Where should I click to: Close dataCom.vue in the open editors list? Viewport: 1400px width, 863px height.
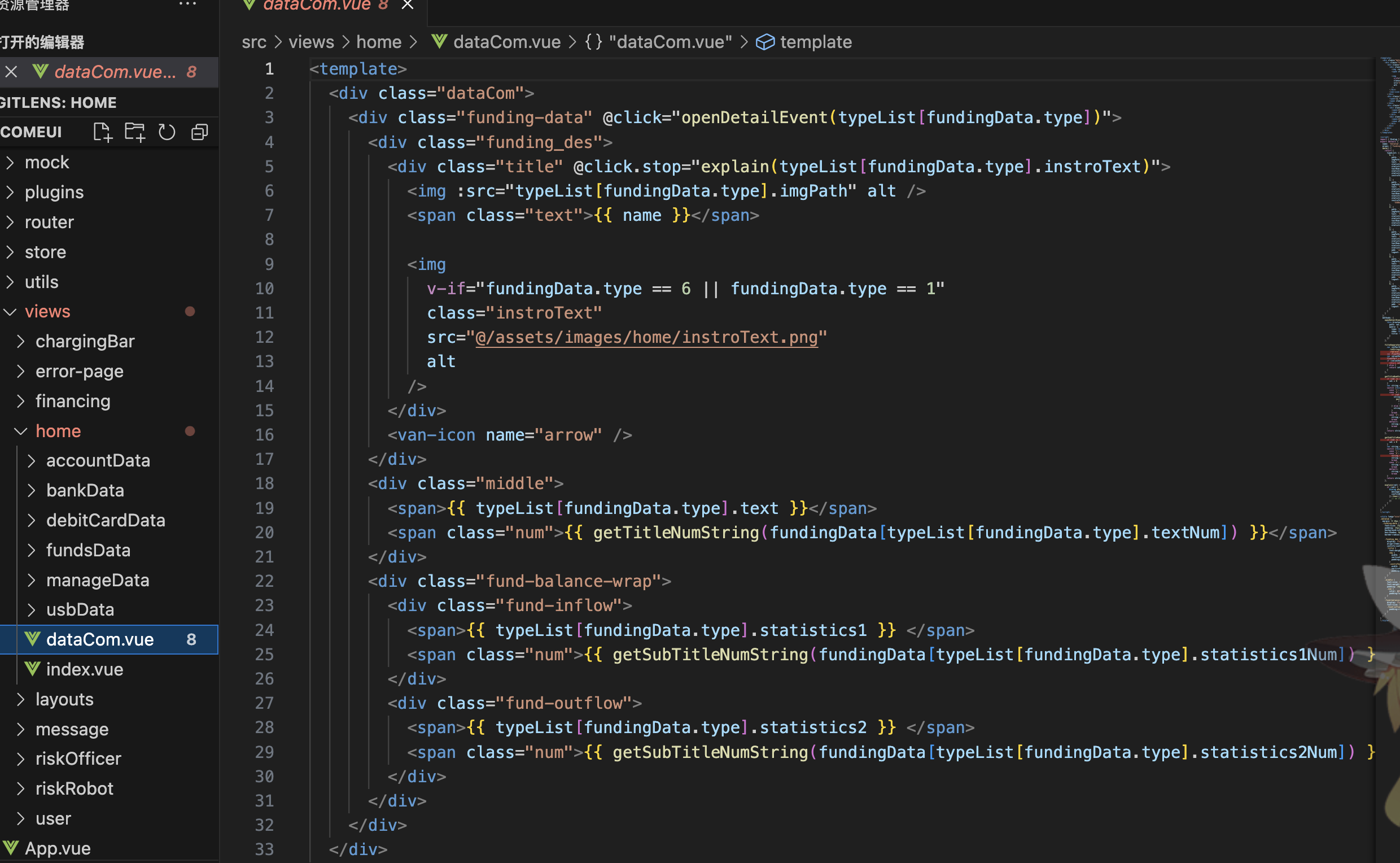(11, 72)
